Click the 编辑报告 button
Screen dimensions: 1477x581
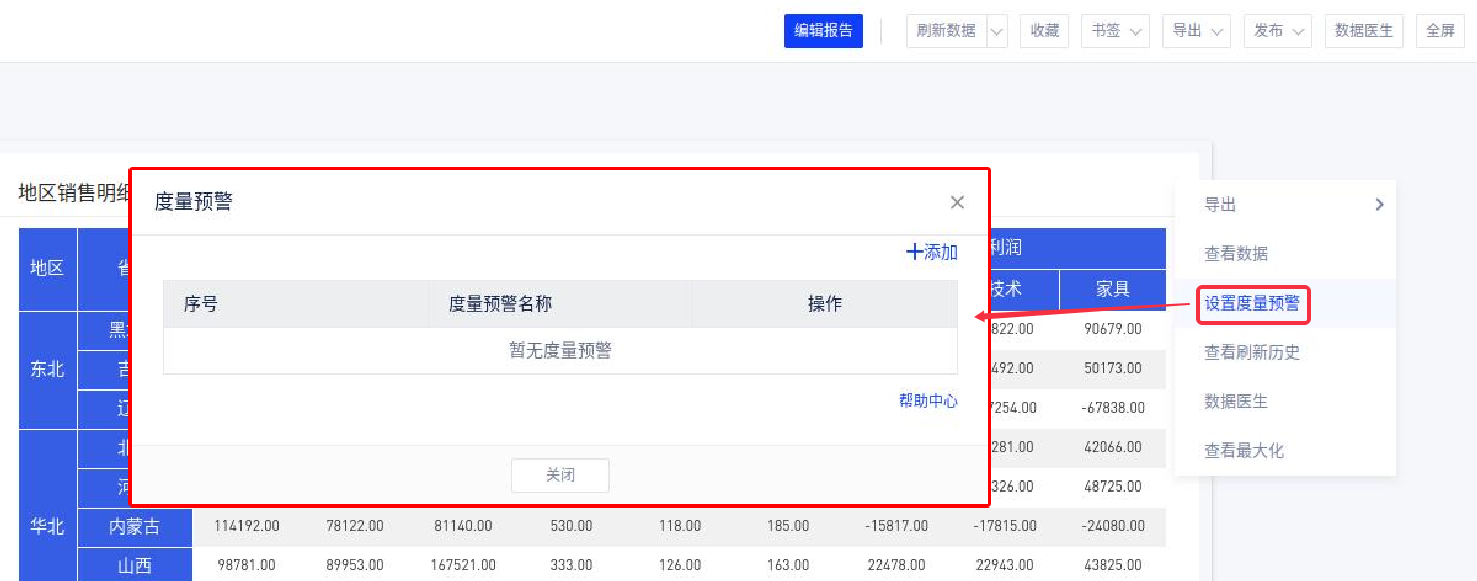pos(823,31)
